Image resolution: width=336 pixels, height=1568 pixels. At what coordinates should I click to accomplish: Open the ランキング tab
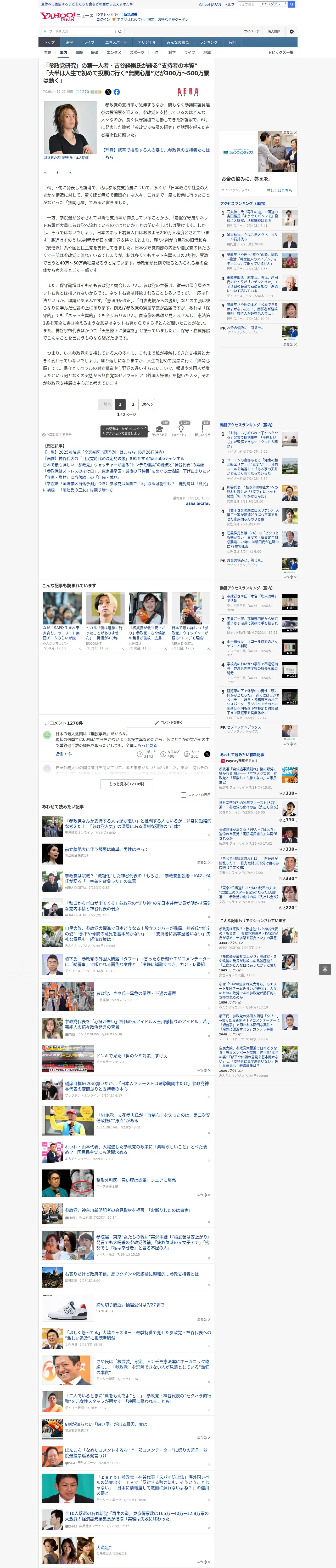tap(209, 43)
